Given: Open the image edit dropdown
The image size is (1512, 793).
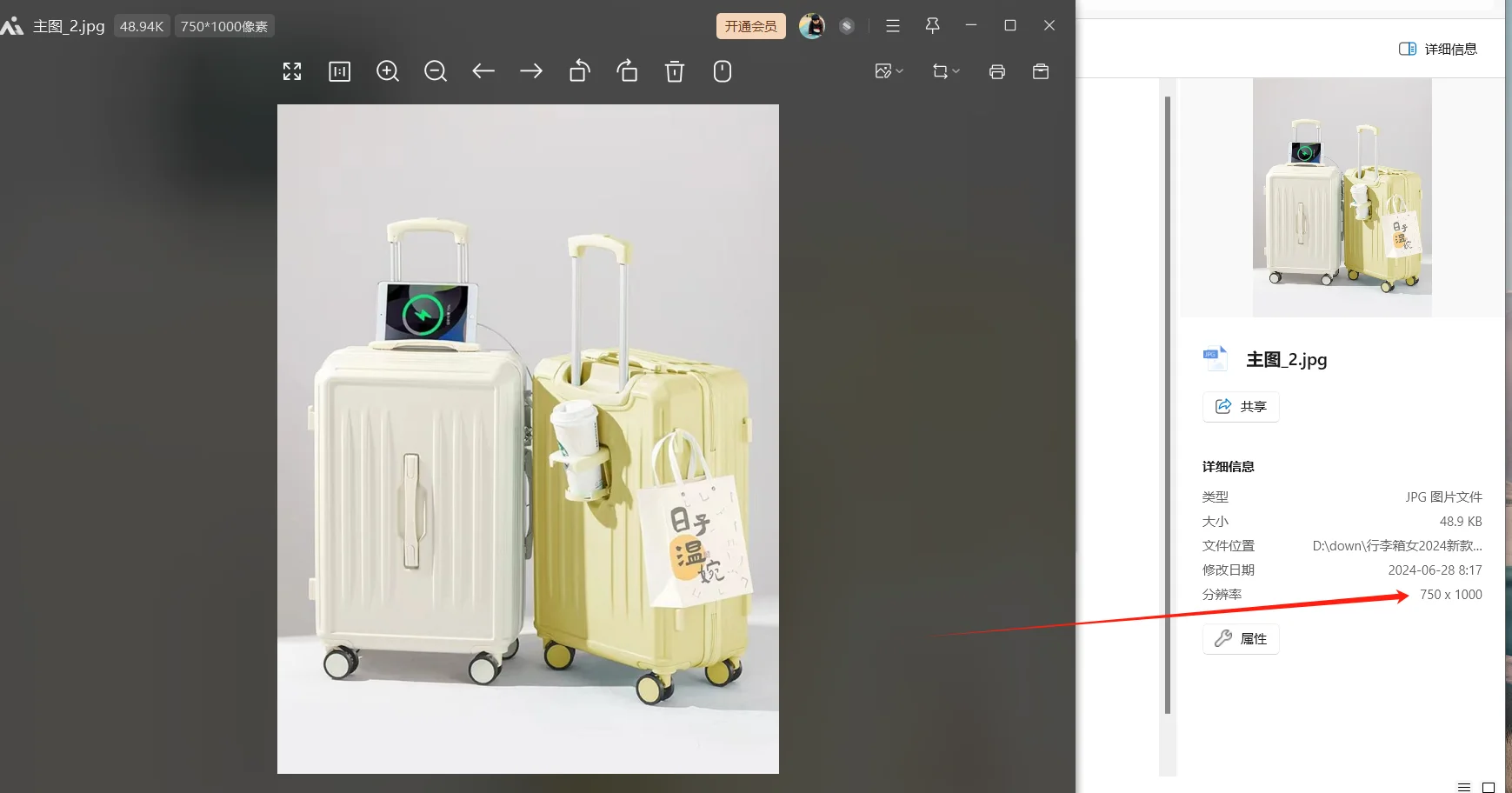Looking at the screenshot, I should click(887, 70).
